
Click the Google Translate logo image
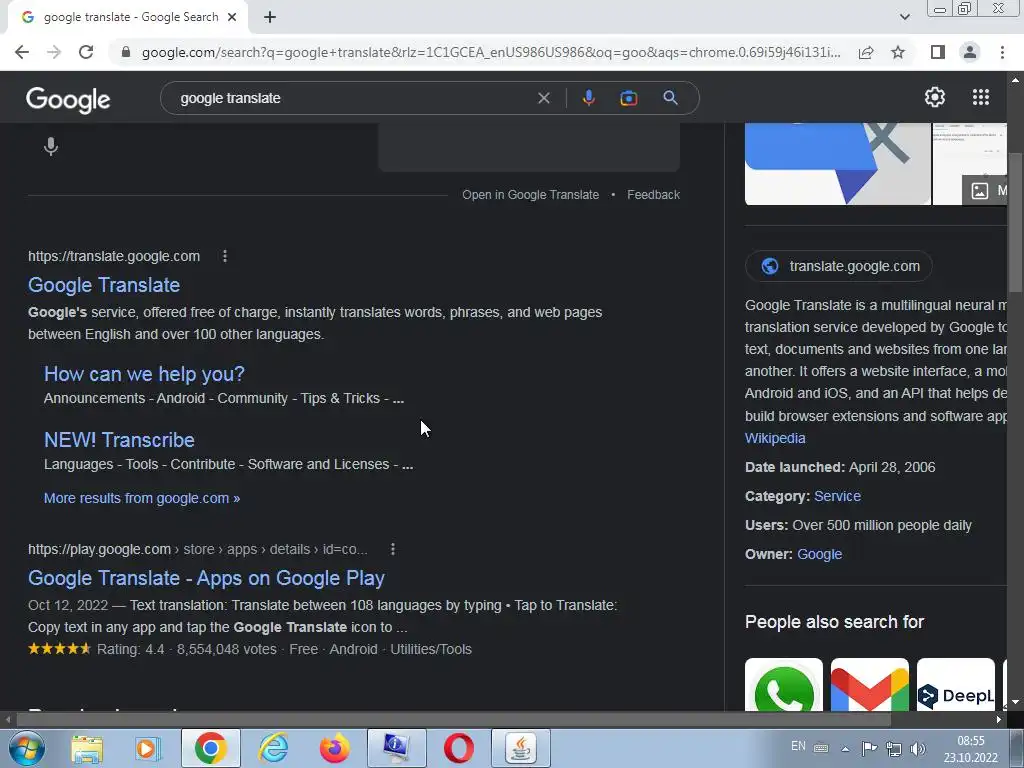[x=838, y=163]
